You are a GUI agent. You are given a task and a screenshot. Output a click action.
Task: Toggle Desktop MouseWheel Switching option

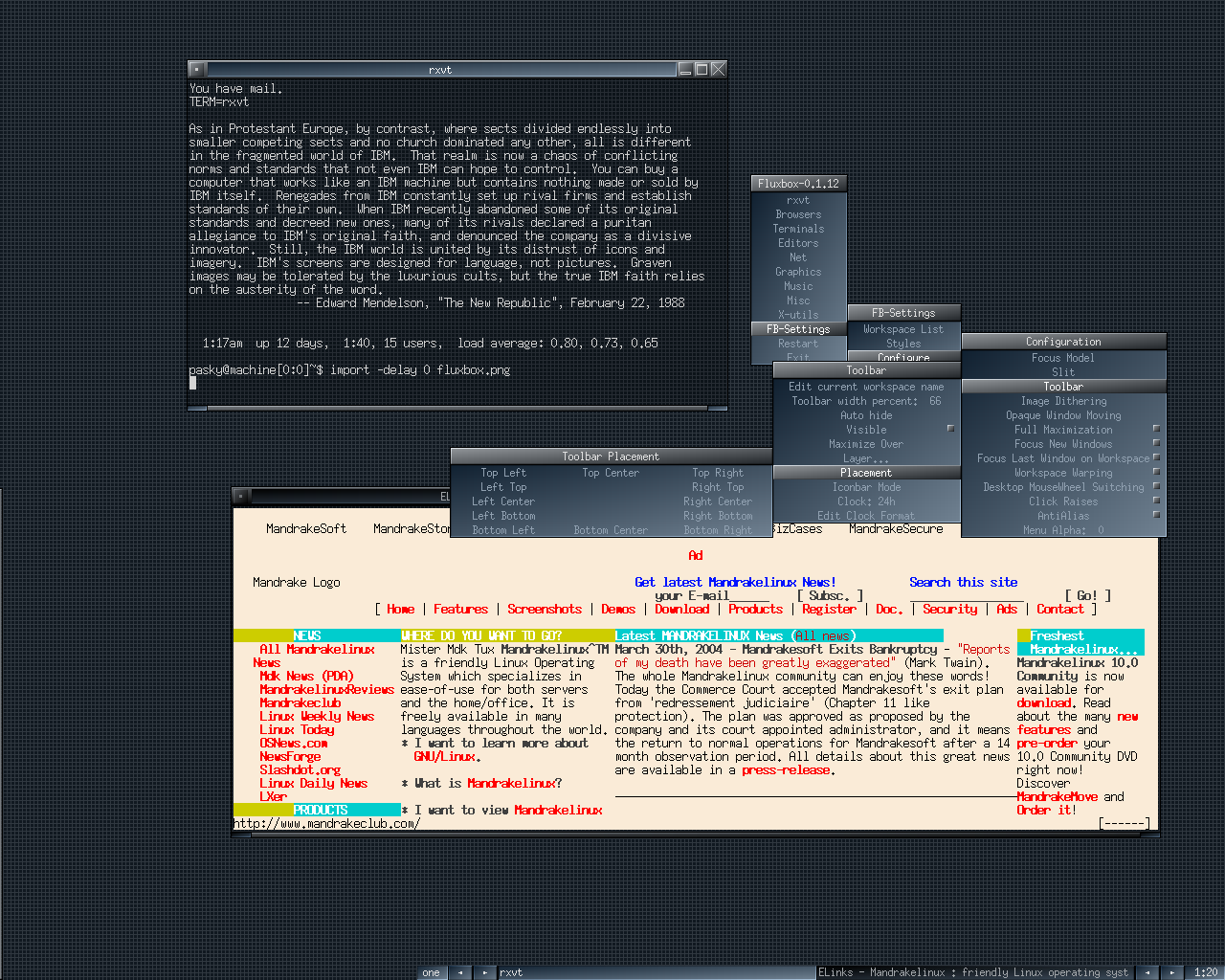click(x=1063, y=487)
